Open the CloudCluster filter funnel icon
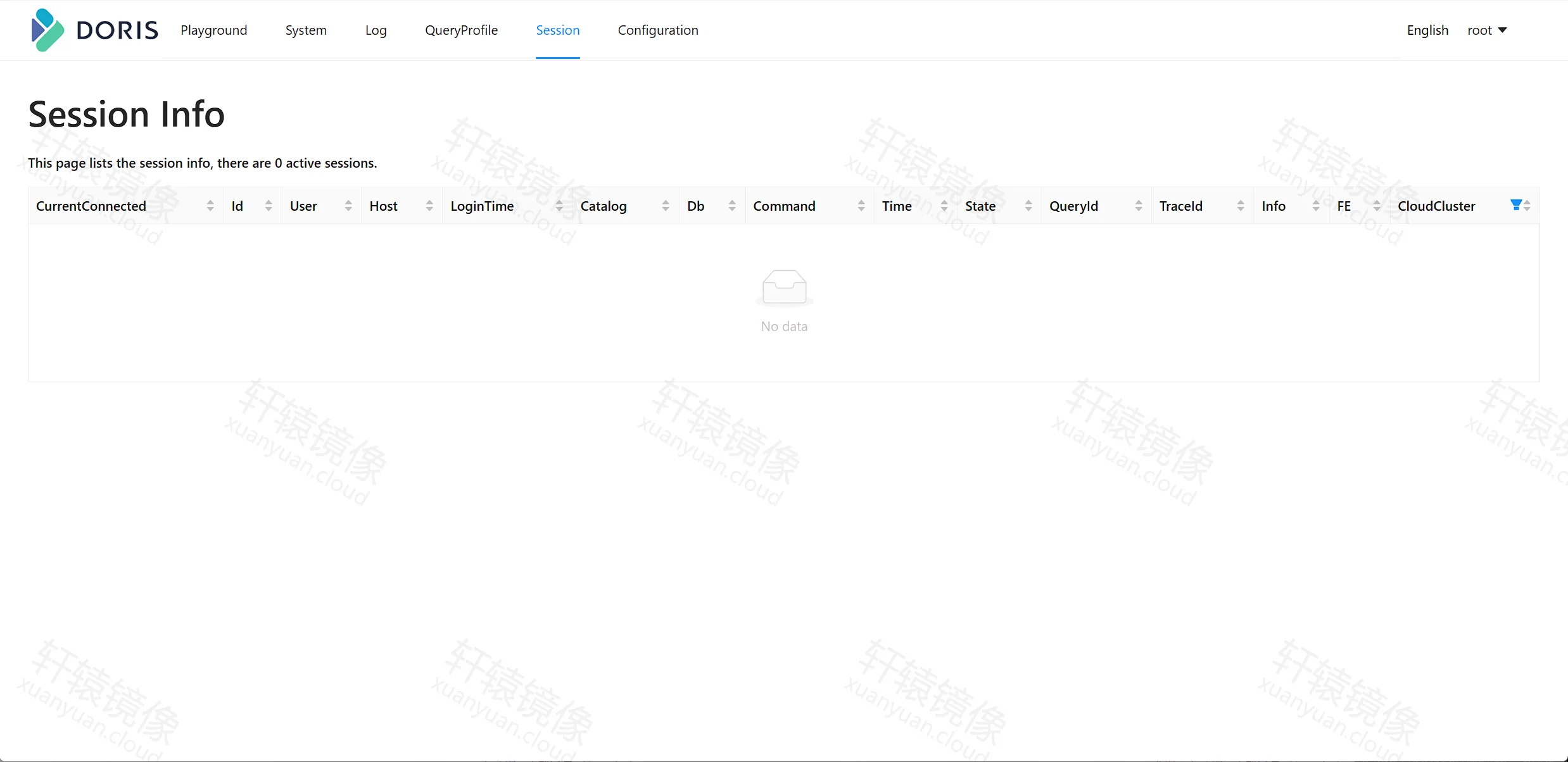Screen dimensions: 1568x762 [1515, 205]
